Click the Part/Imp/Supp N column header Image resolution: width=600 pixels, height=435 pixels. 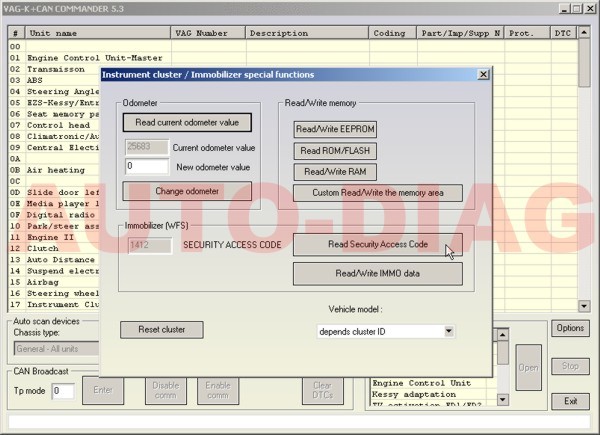point(461,33)
